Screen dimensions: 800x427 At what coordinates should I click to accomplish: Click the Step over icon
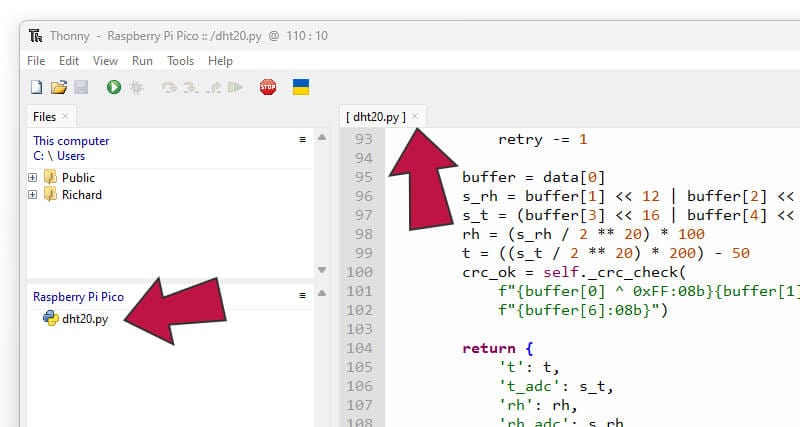tap(169, 88)
